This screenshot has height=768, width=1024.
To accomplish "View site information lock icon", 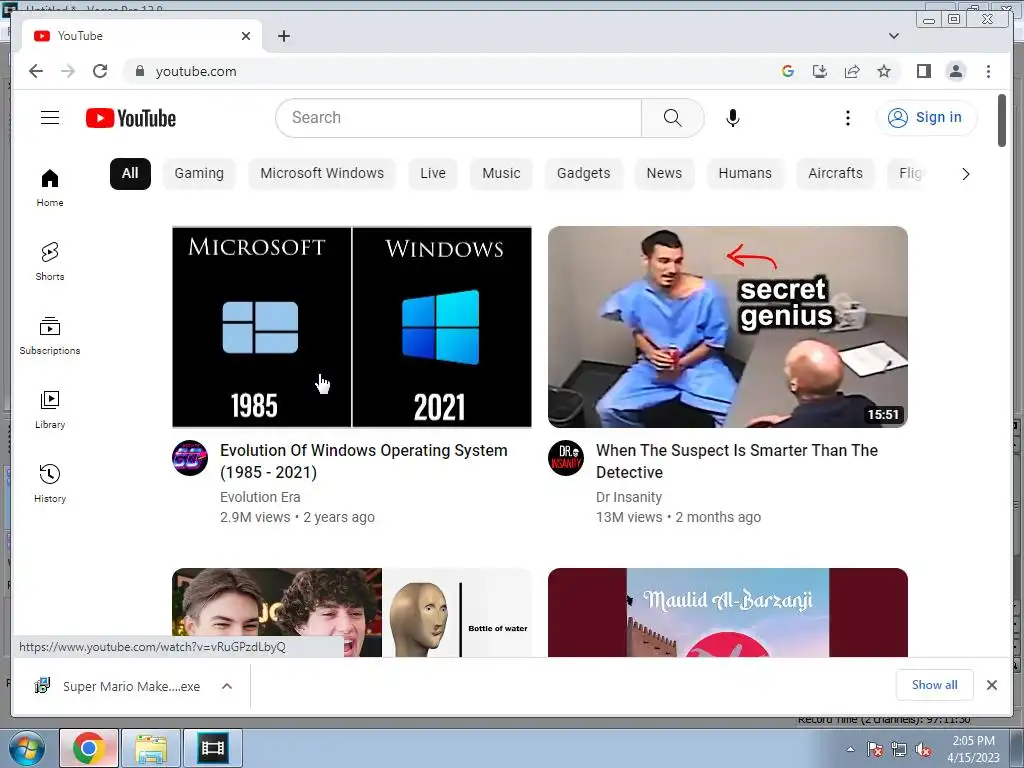I will [x=139, y=71].
